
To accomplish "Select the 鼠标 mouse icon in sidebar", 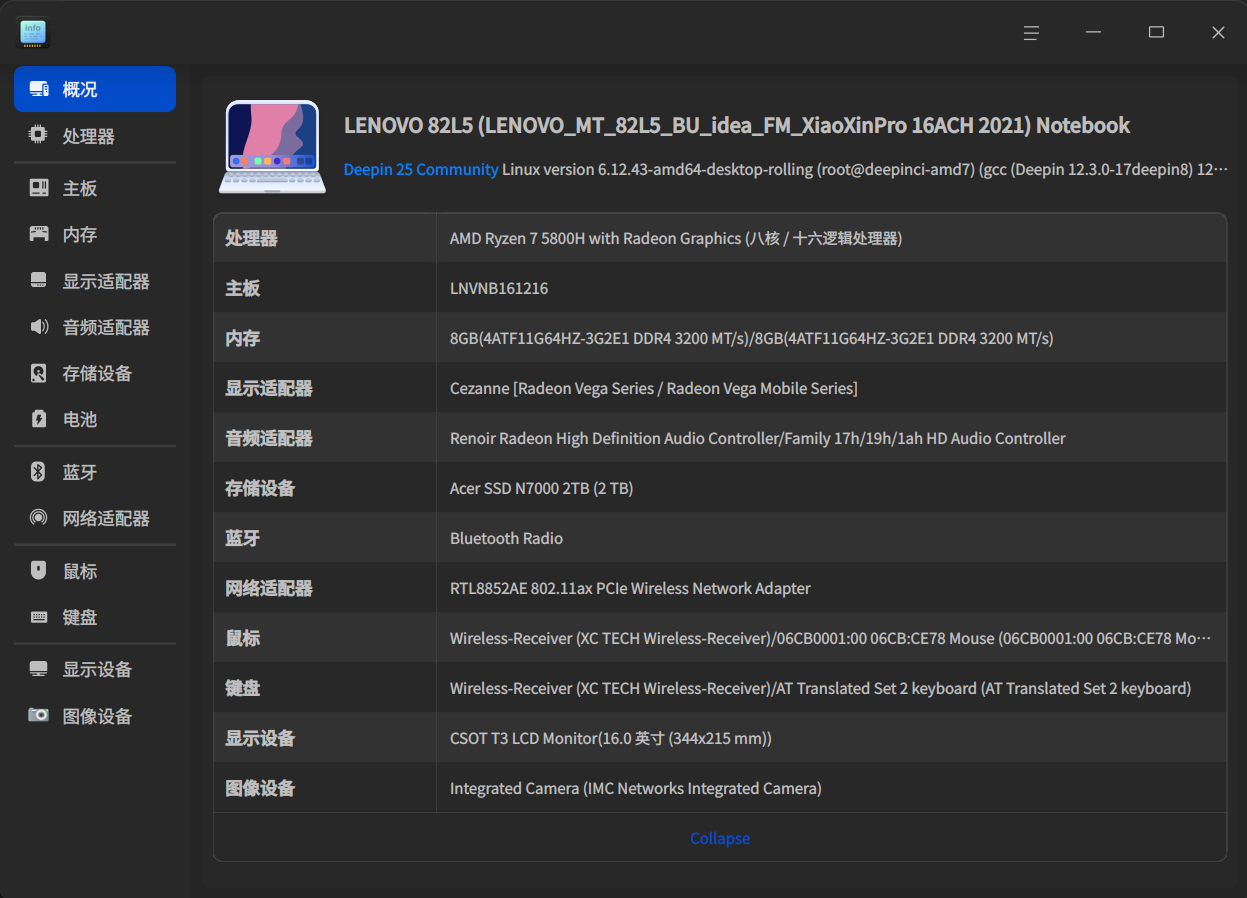I will point(38,571).
